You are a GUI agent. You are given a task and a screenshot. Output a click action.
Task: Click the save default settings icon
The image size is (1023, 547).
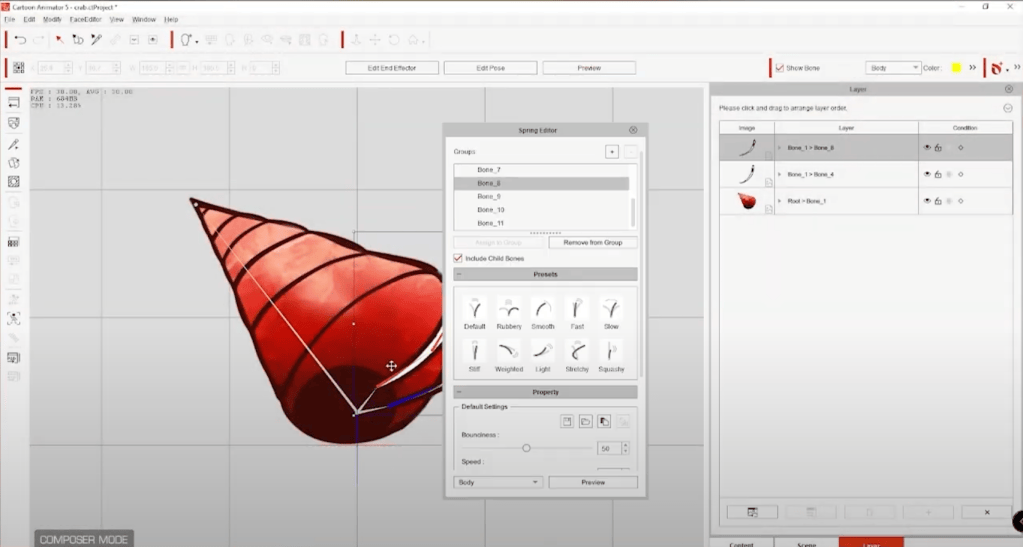tap(567, 422)
